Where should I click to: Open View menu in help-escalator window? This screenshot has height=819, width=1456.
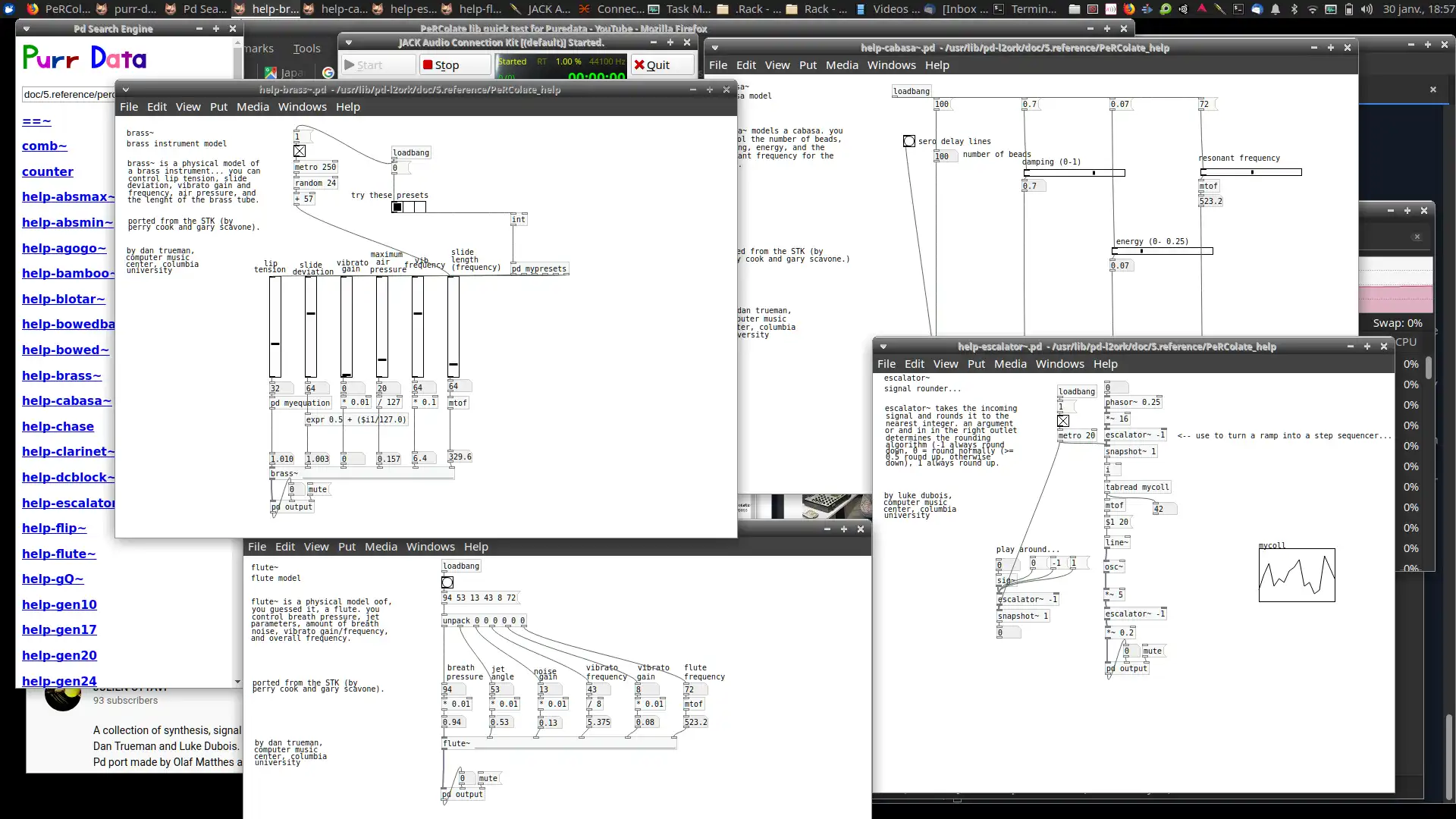(x=946, y=364)
